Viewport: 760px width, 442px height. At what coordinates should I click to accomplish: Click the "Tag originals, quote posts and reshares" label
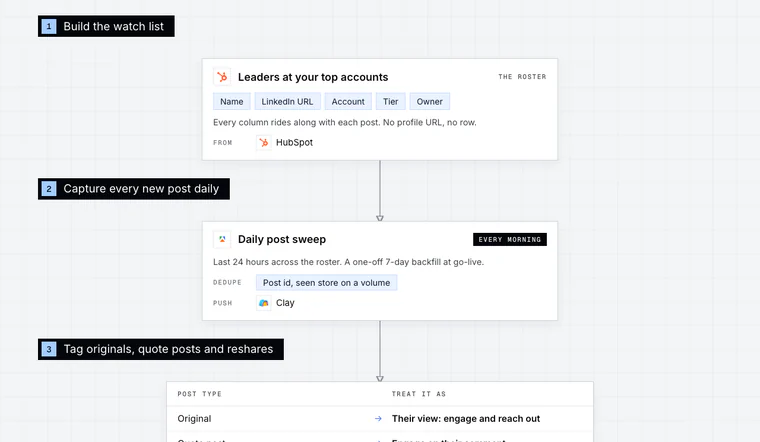[161, 349]
